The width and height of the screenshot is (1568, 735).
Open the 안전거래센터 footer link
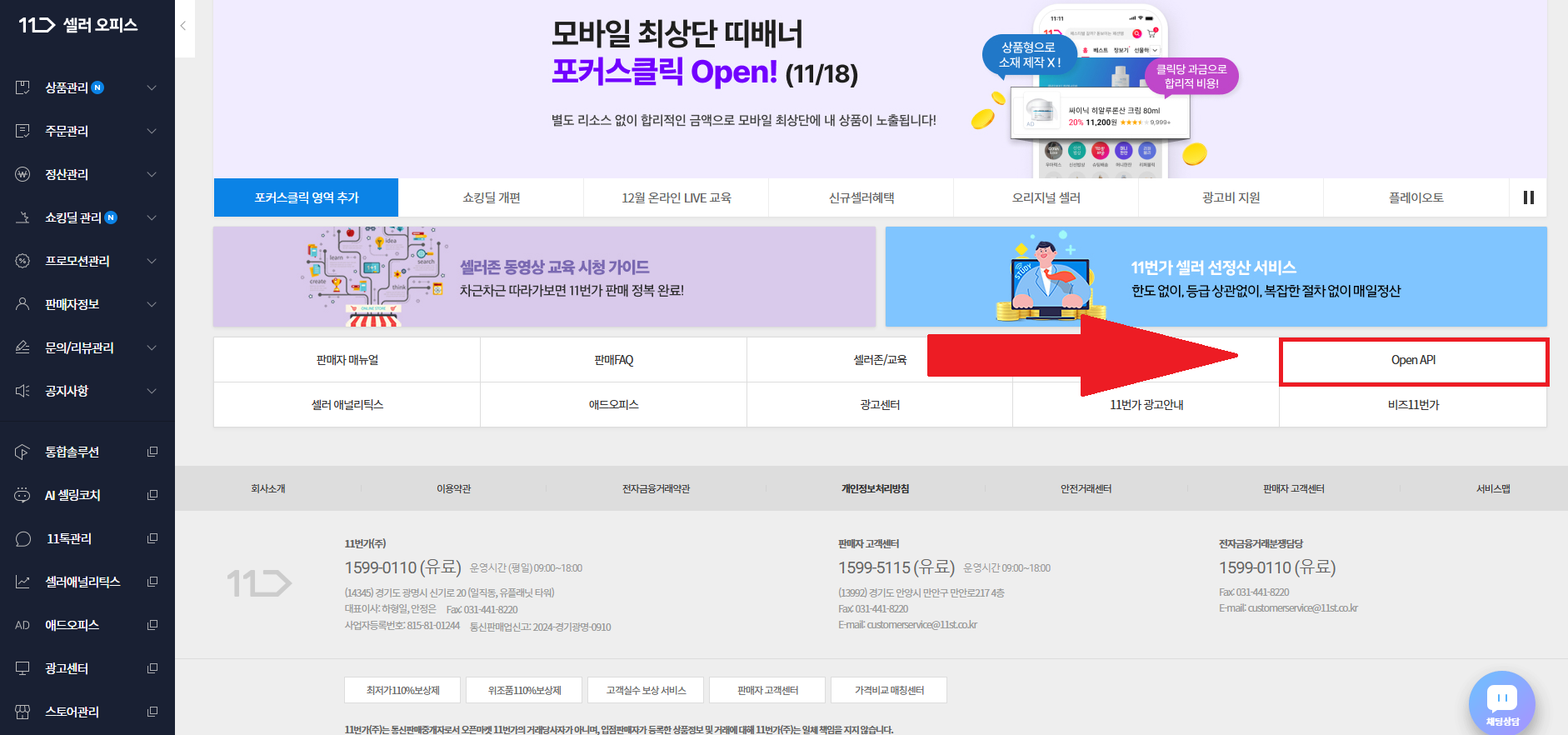point(1086,489)
